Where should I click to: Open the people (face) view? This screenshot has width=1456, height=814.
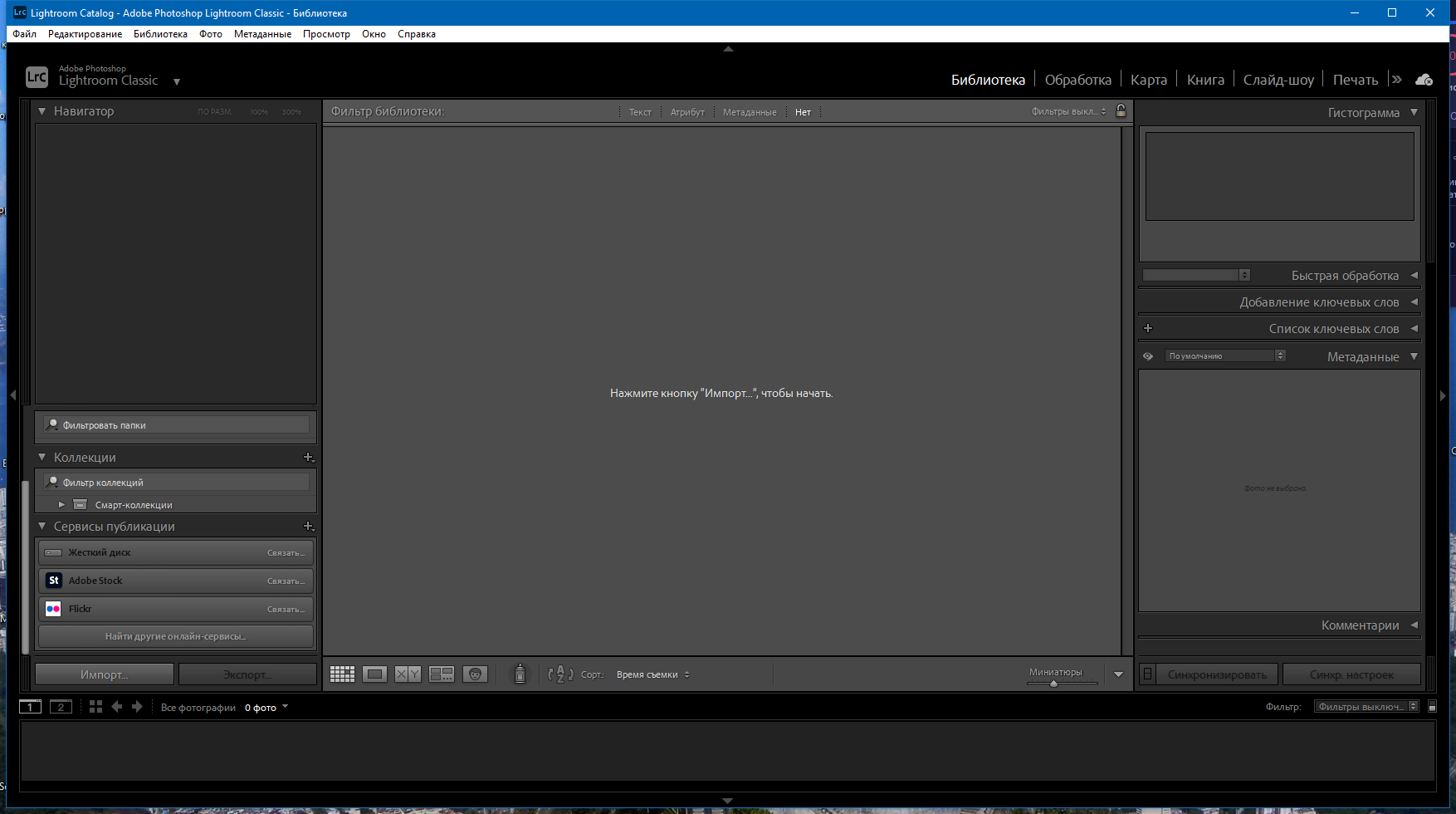pos(475,674)
